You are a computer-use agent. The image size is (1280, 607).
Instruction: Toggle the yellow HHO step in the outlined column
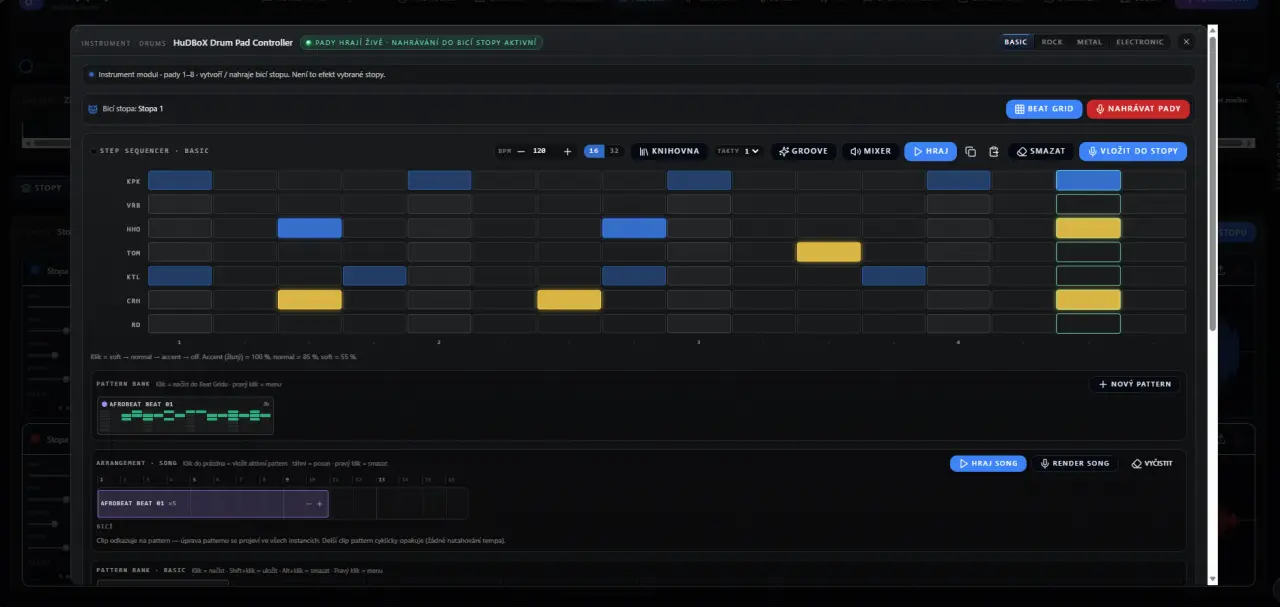1088,228
